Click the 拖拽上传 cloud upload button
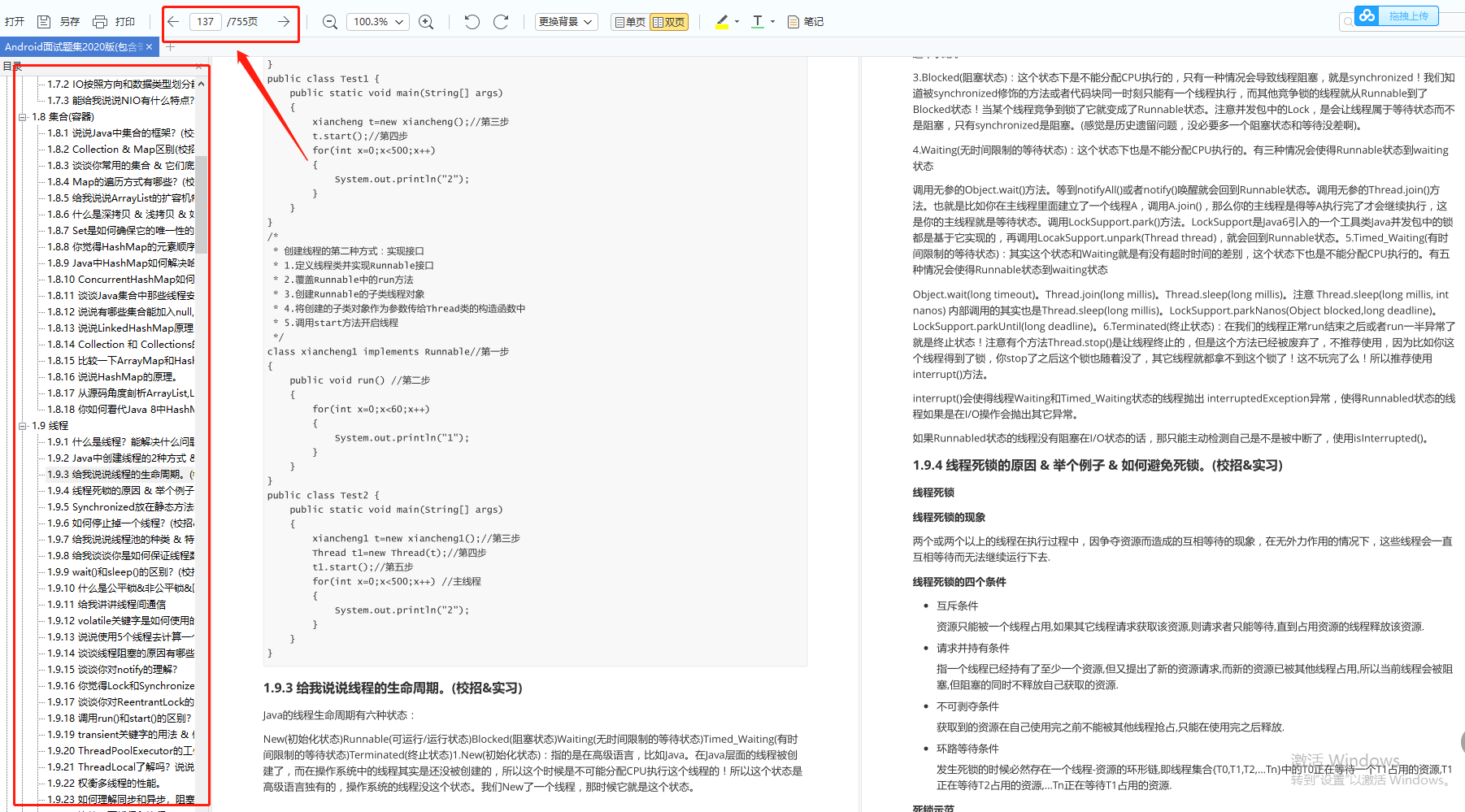Viewport: 1465px width, 812px height. tap(1397, 15)
